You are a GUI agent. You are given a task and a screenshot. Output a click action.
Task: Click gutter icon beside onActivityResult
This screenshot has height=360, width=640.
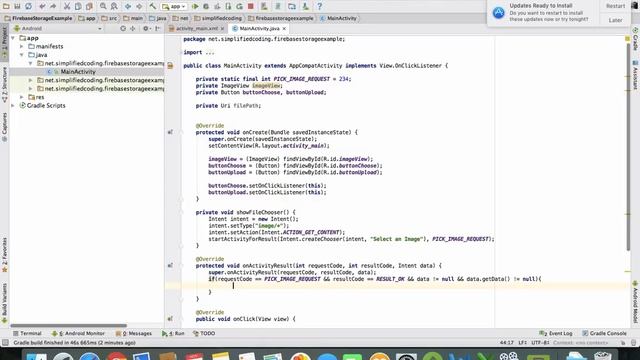pos(170,266)
